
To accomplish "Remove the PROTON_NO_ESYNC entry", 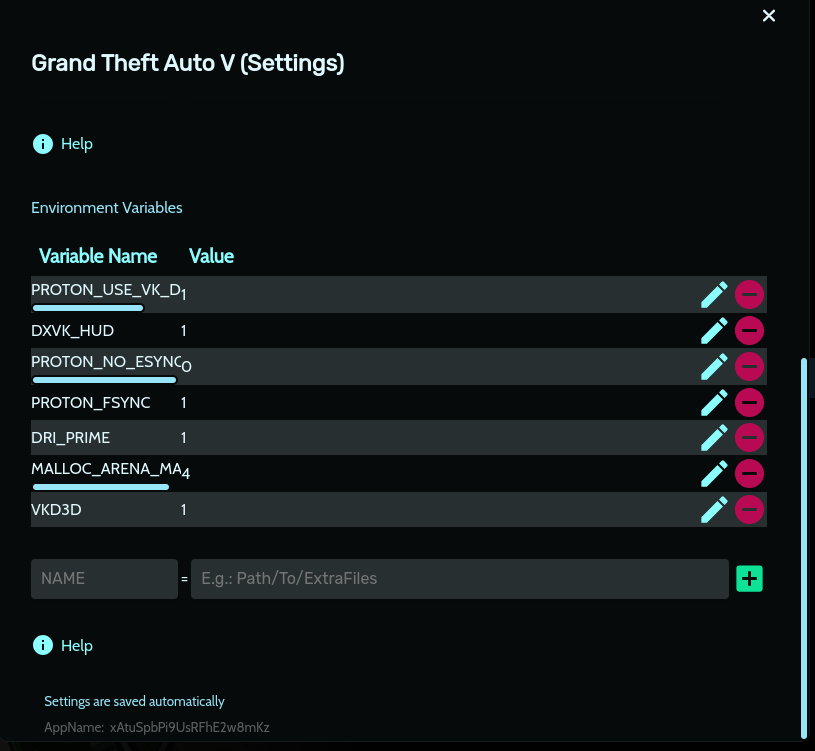I will [750, 366].
